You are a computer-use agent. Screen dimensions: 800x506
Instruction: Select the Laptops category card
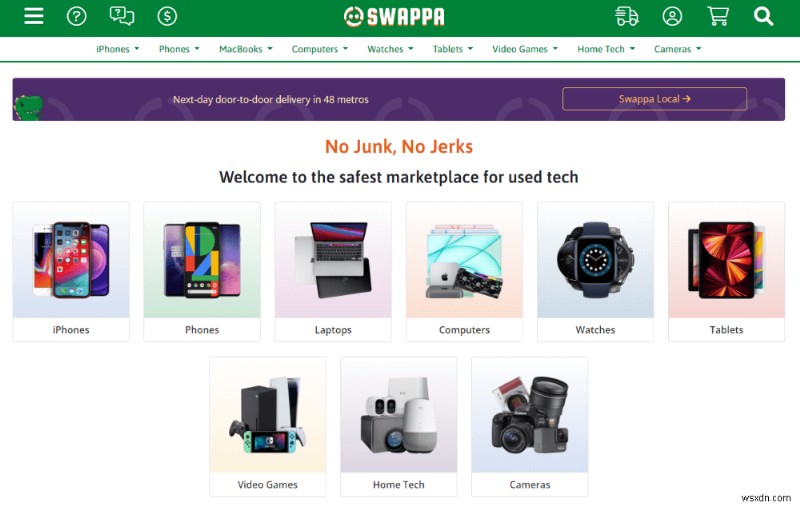pyautogui.click(x=333, y=272)
